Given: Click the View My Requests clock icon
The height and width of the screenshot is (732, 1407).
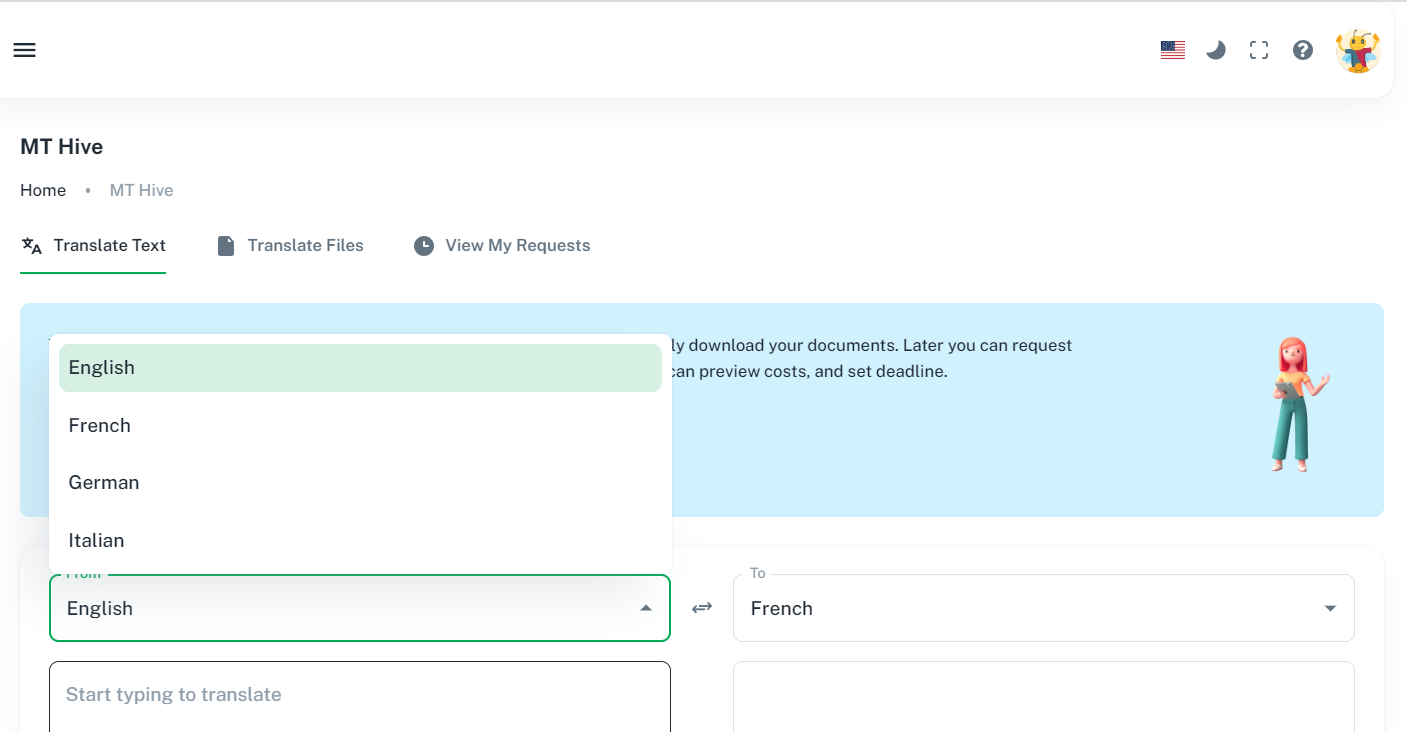Looking at the screenshot, I should click(424, 246).
